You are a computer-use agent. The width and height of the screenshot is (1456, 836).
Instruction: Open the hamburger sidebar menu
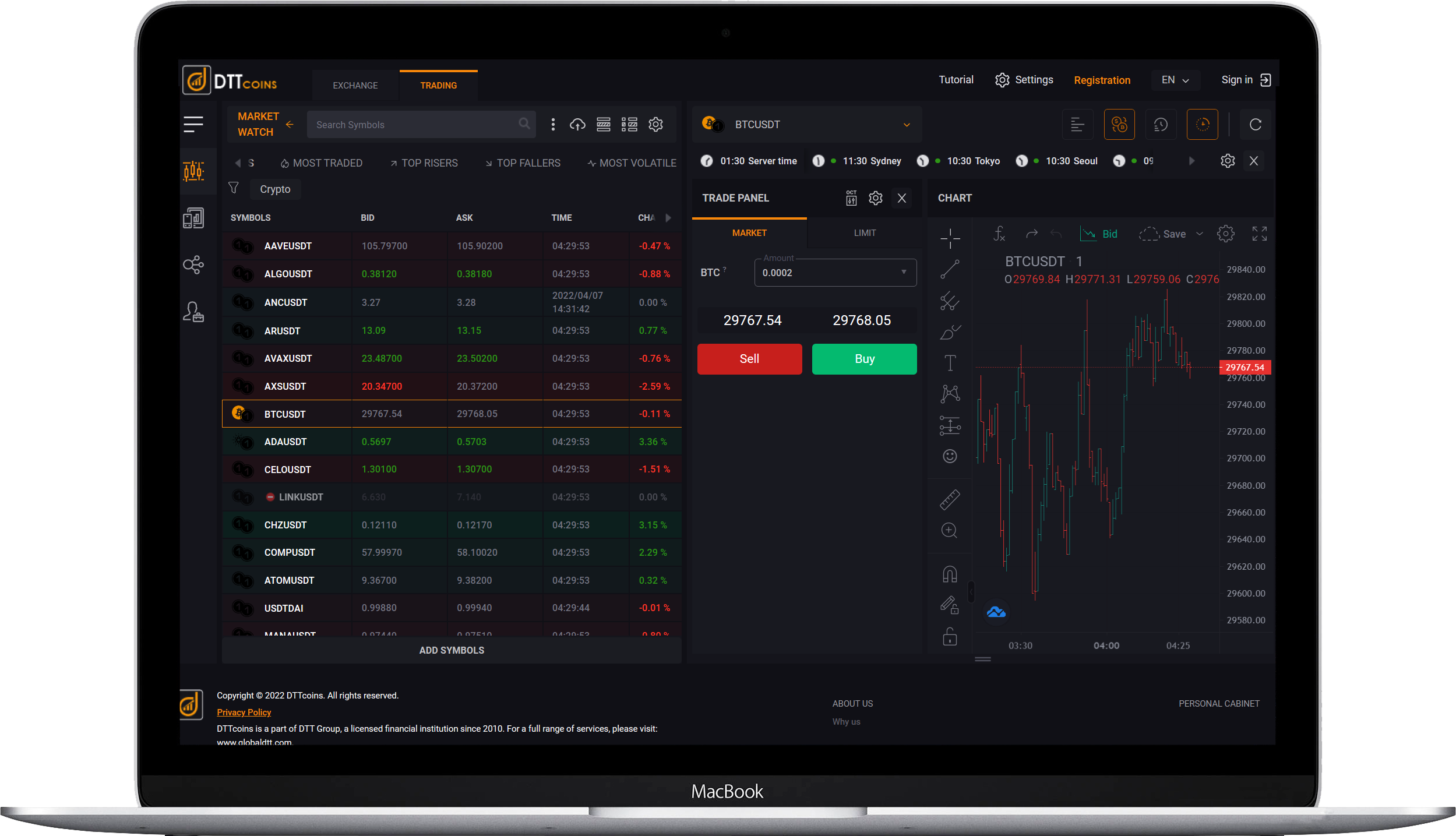[193, 124]
